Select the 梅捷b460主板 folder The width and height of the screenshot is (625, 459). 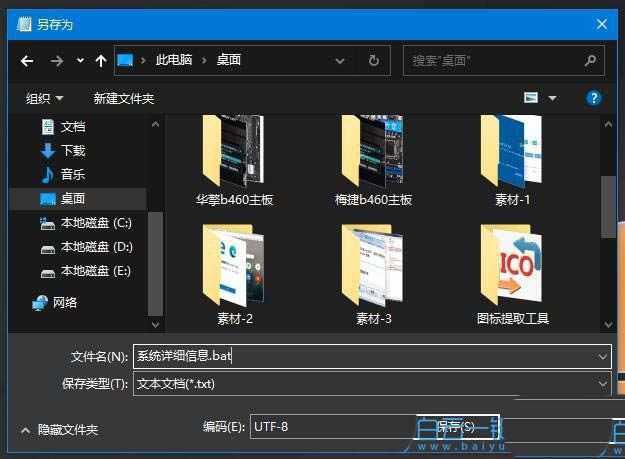click(373, 161)
